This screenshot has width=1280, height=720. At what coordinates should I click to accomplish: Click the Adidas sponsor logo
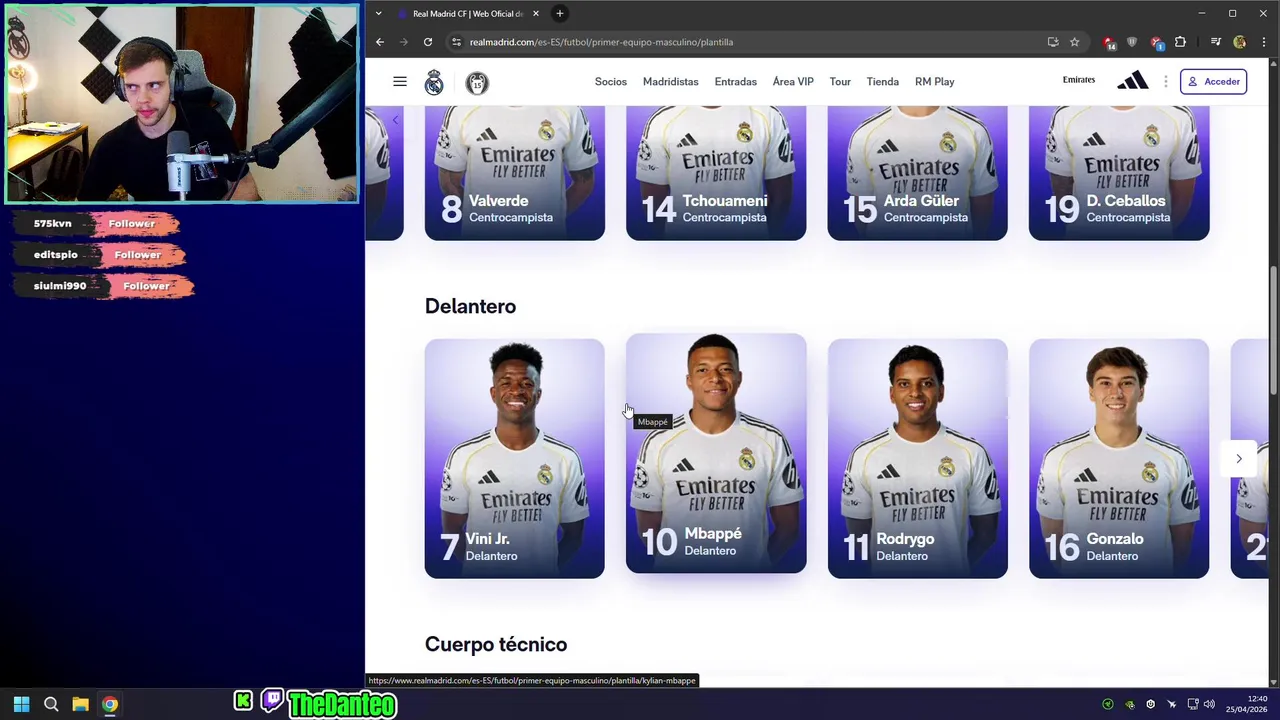[1132, 81]
